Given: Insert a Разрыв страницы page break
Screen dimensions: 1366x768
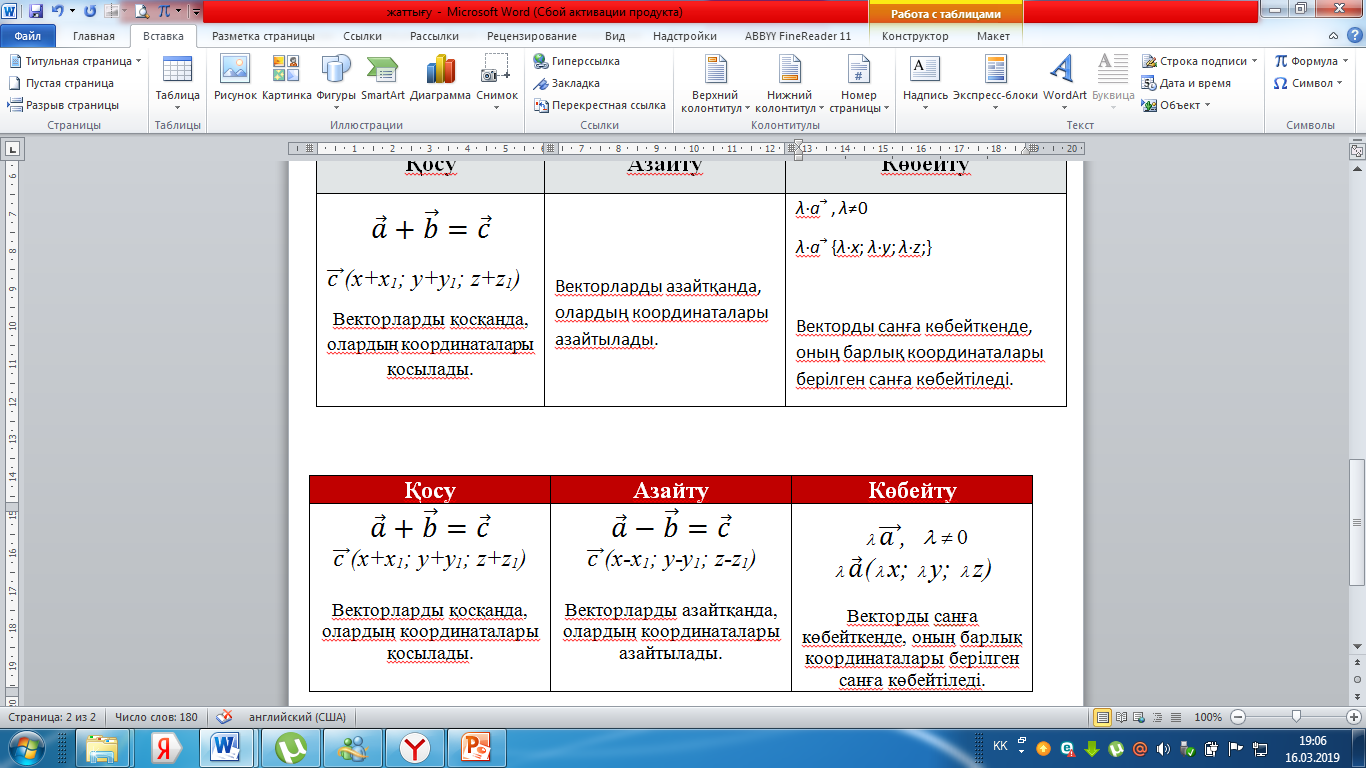Looking at the screenshot, I should coord(64,105).
